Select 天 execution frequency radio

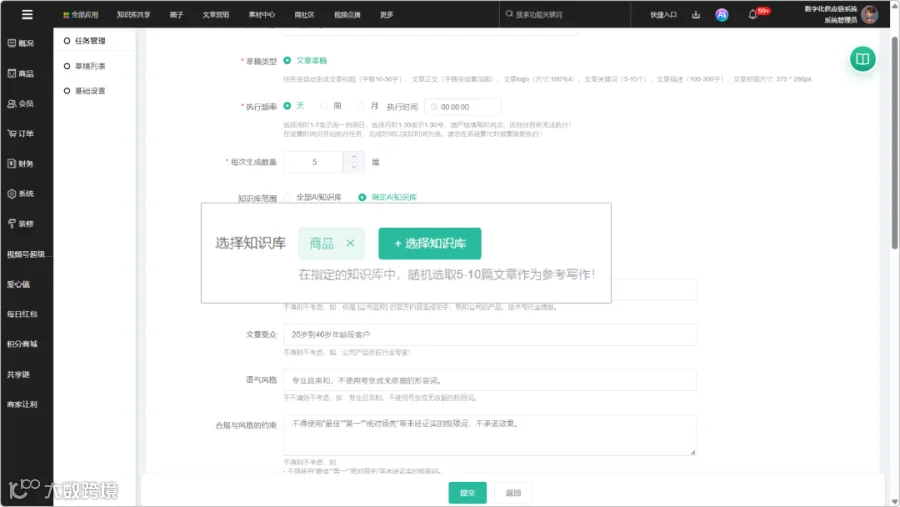[x=287, y=106]
